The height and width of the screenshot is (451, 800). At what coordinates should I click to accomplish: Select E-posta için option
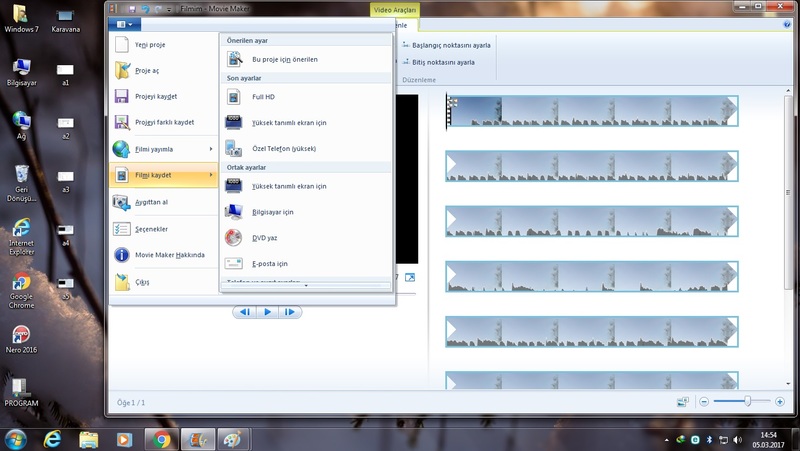[x=306, y=264]
